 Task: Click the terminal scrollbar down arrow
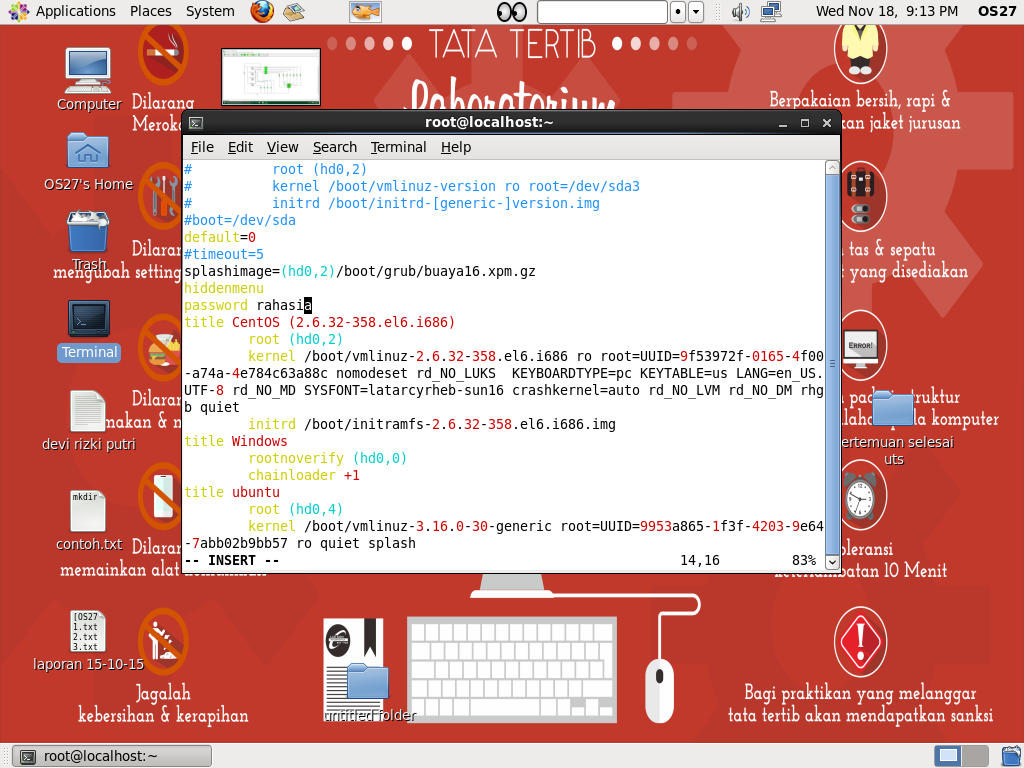tap(832, 562)
